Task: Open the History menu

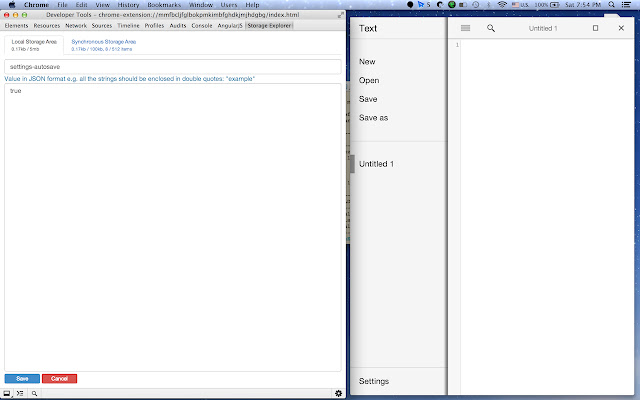Action: 128,4
